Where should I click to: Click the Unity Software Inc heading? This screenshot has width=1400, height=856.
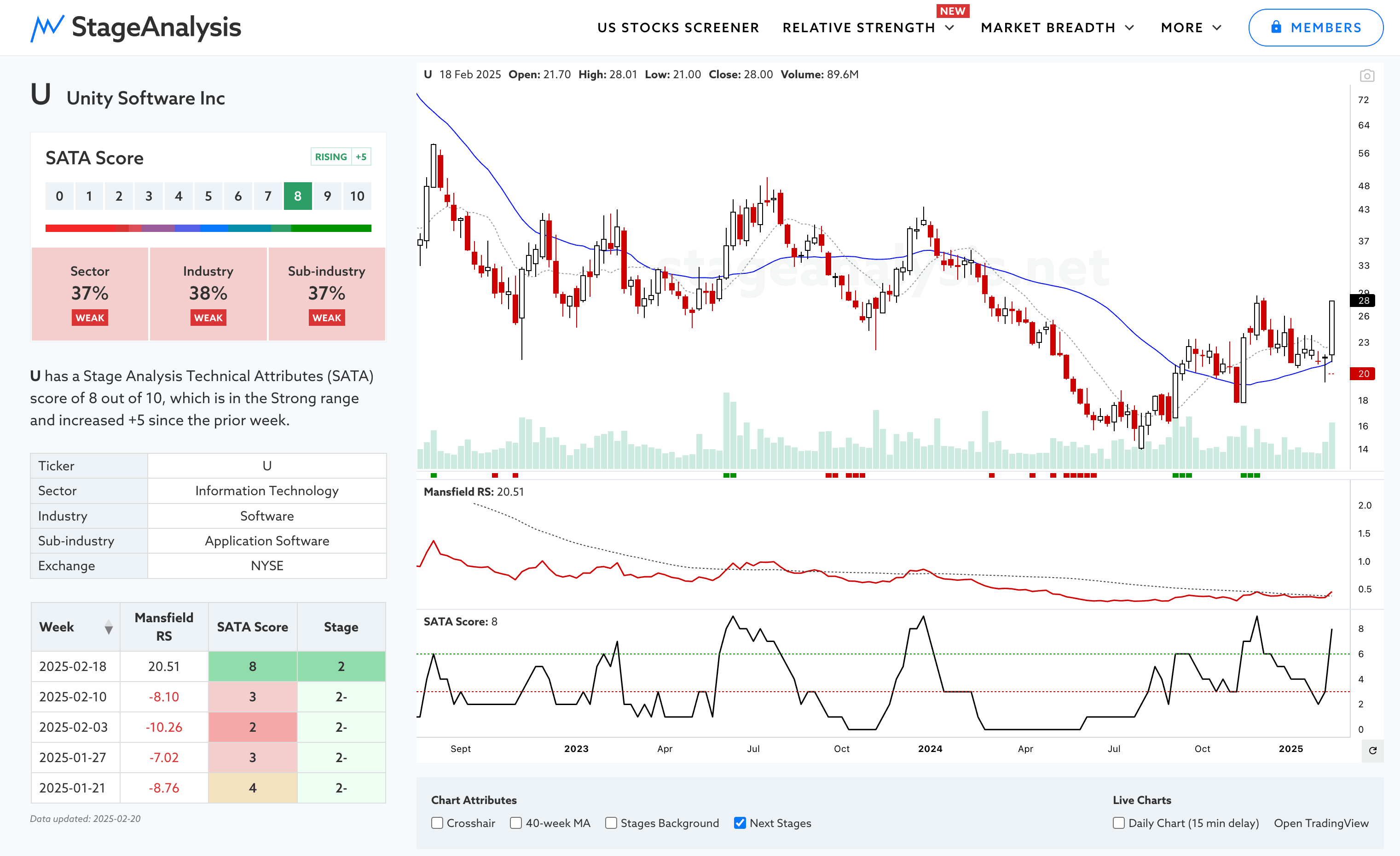145,98
